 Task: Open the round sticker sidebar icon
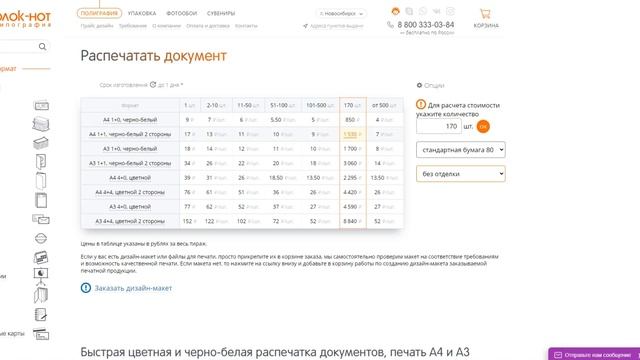tap(41, 238)
